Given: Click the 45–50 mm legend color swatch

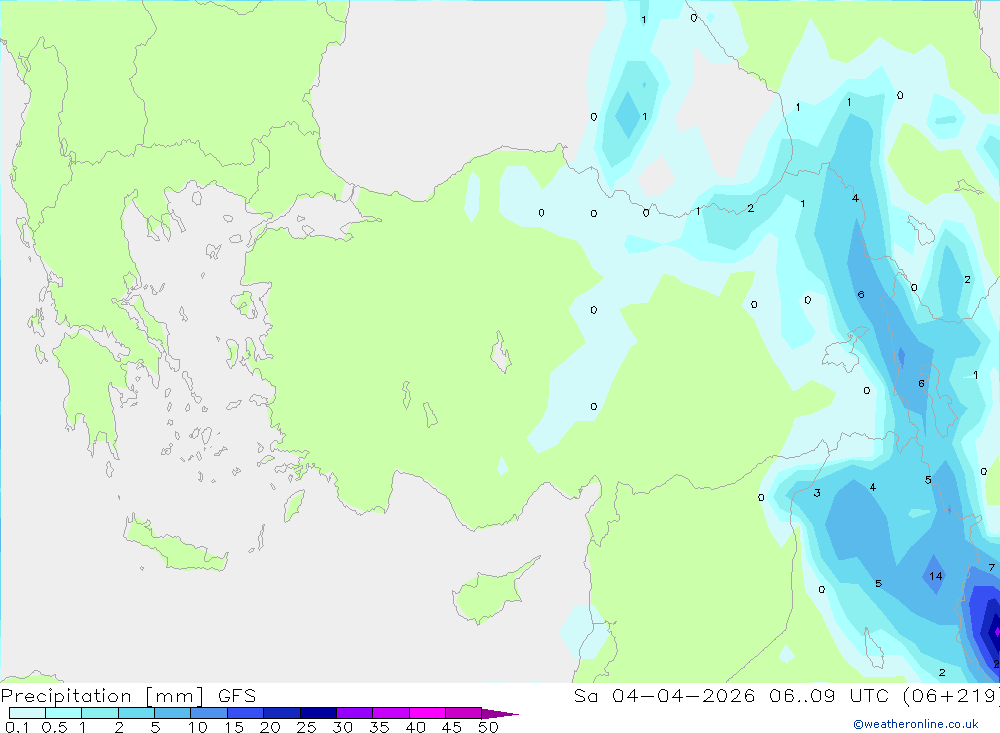Looking at the screenshot, I should tap(464, 713).
